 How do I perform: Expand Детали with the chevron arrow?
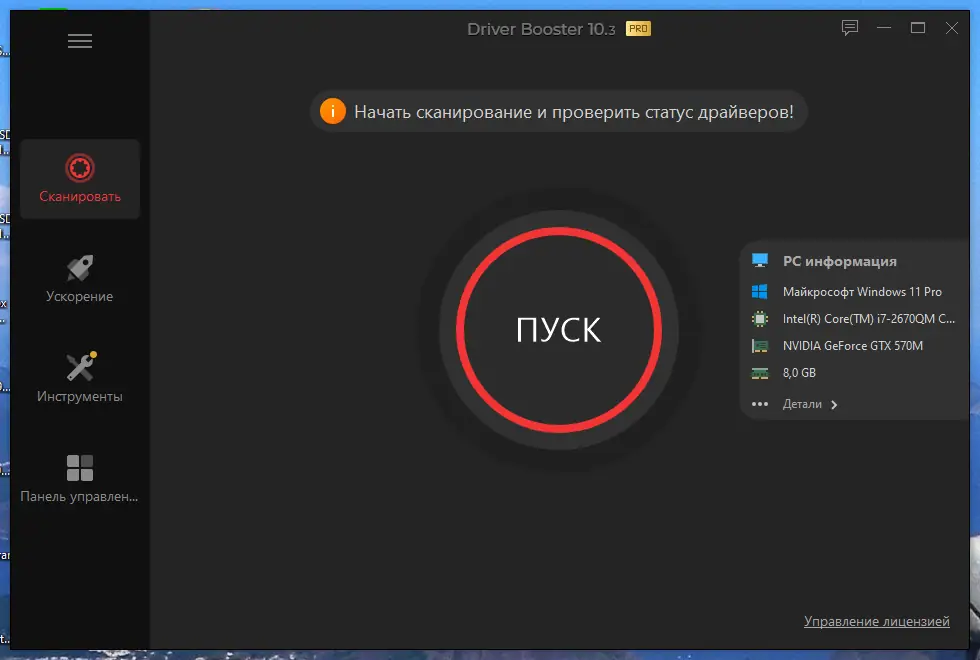tap(834, 404)
